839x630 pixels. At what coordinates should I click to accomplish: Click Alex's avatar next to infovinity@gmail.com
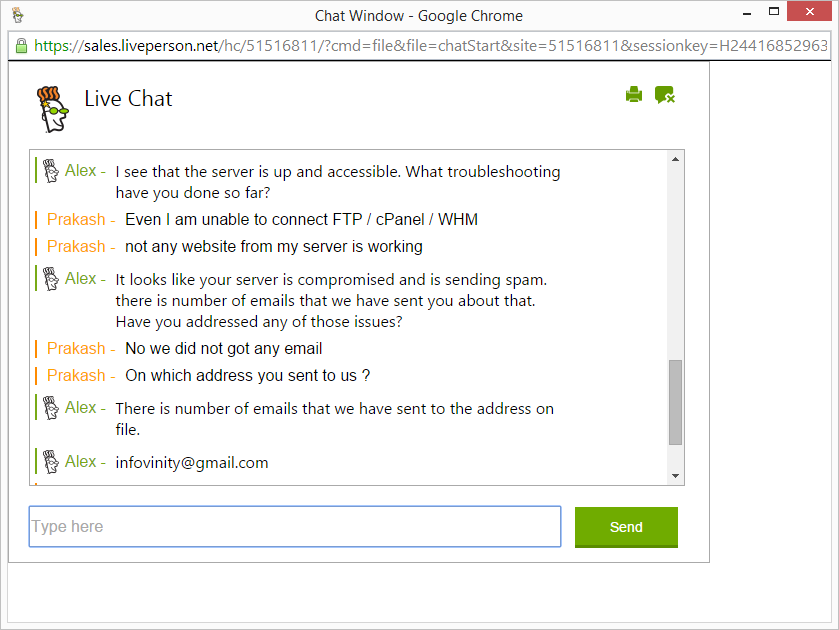point(51,462)
